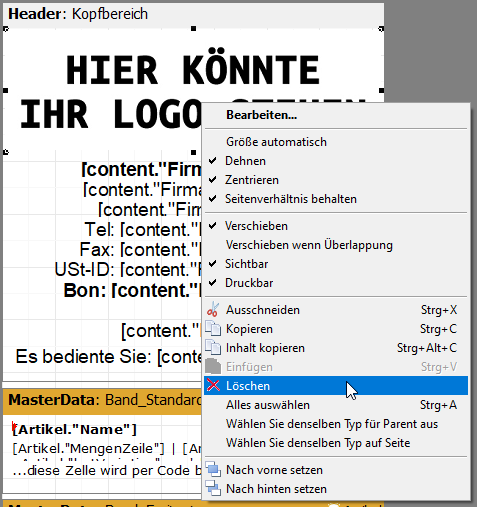Click the copy icon next to Kopieren
477x507 pixels.
[x=213, y=329]
